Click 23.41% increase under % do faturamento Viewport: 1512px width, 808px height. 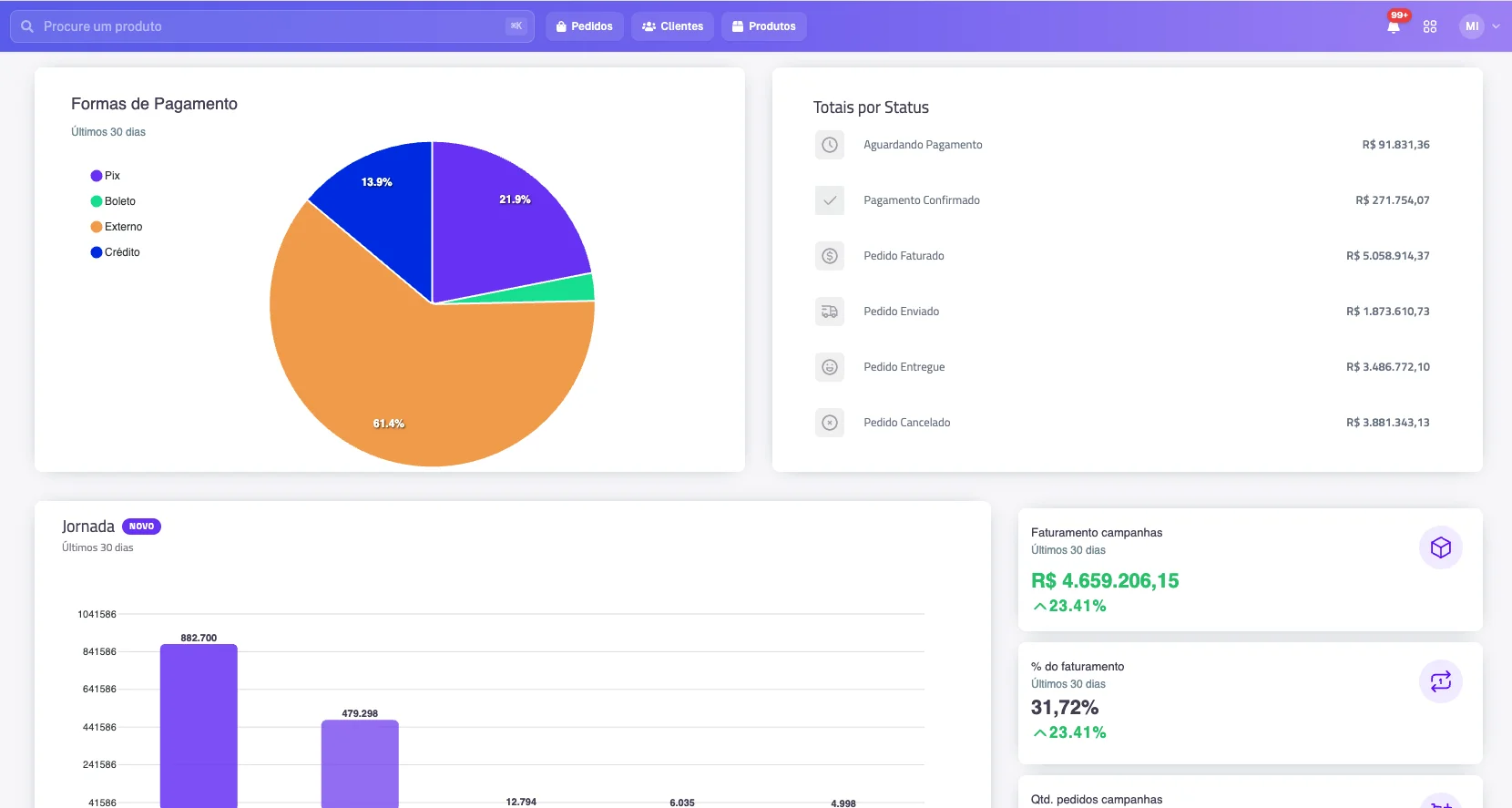(1069, 732)
